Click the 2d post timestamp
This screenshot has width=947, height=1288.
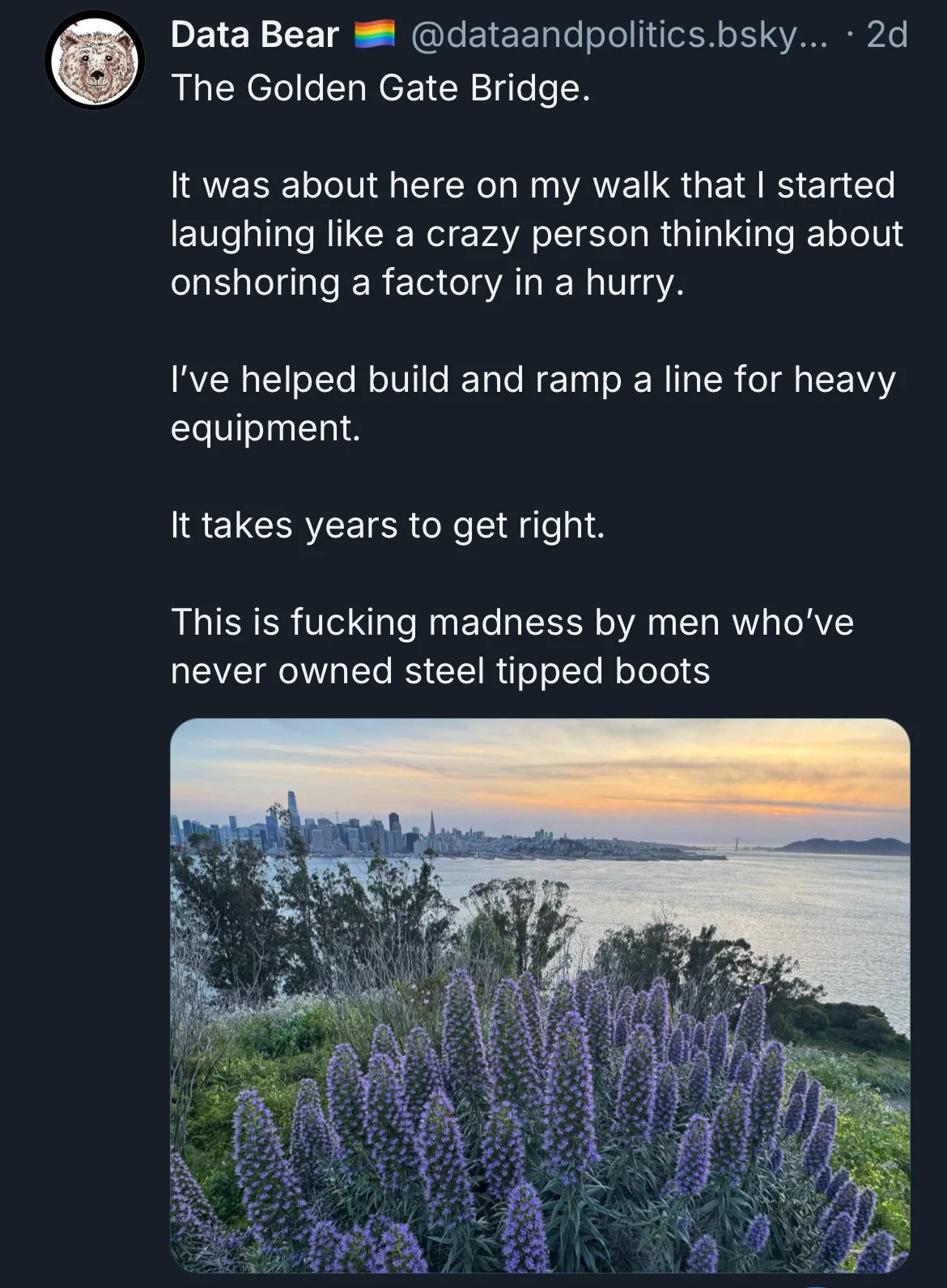coord(886,35)
